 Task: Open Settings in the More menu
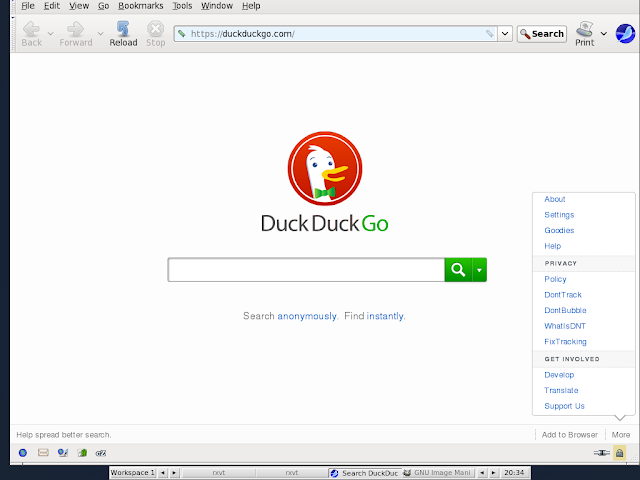coord(559,215)
